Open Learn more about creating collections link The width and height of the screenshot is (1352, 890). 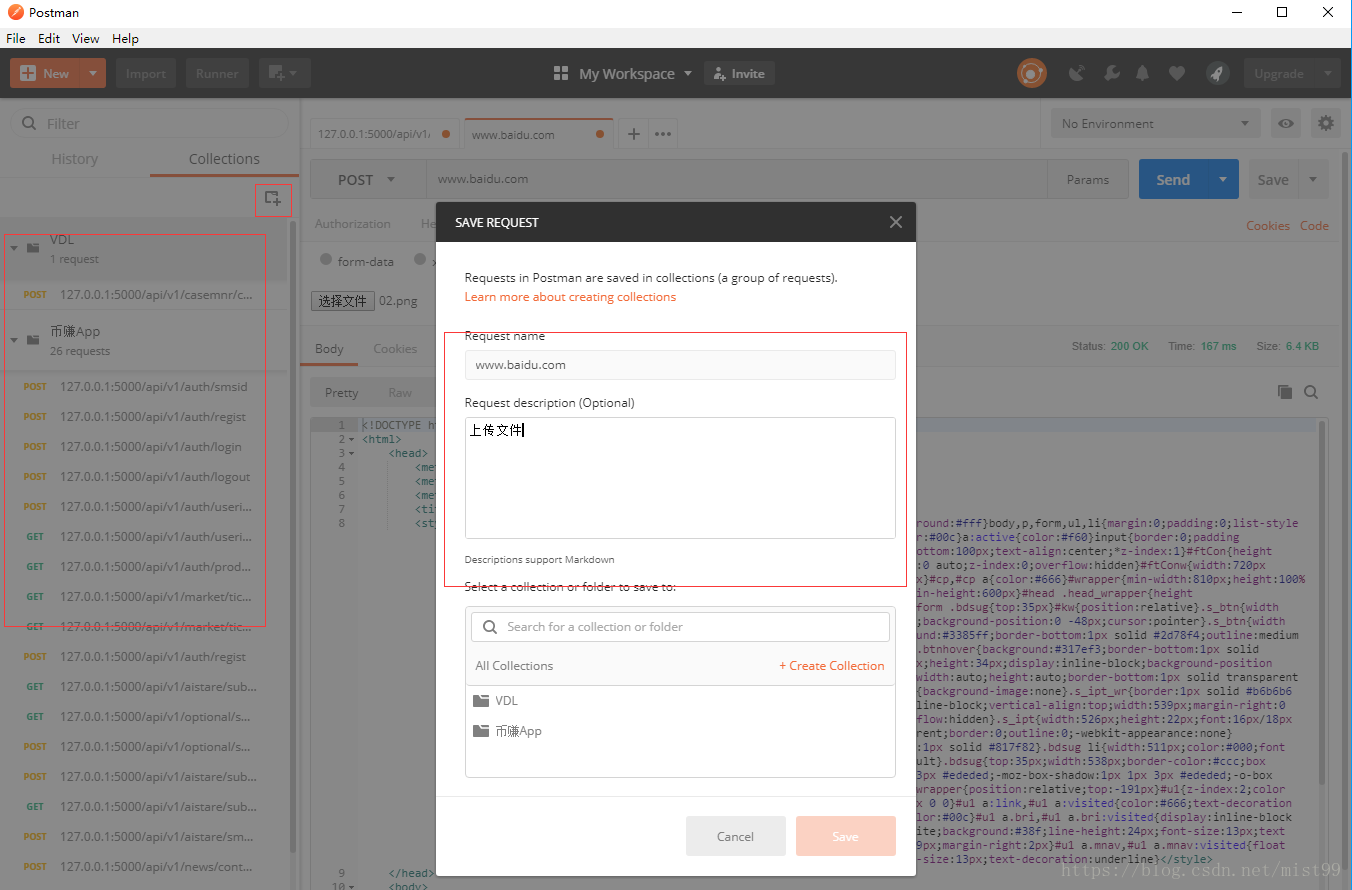(x=570, y=297)
